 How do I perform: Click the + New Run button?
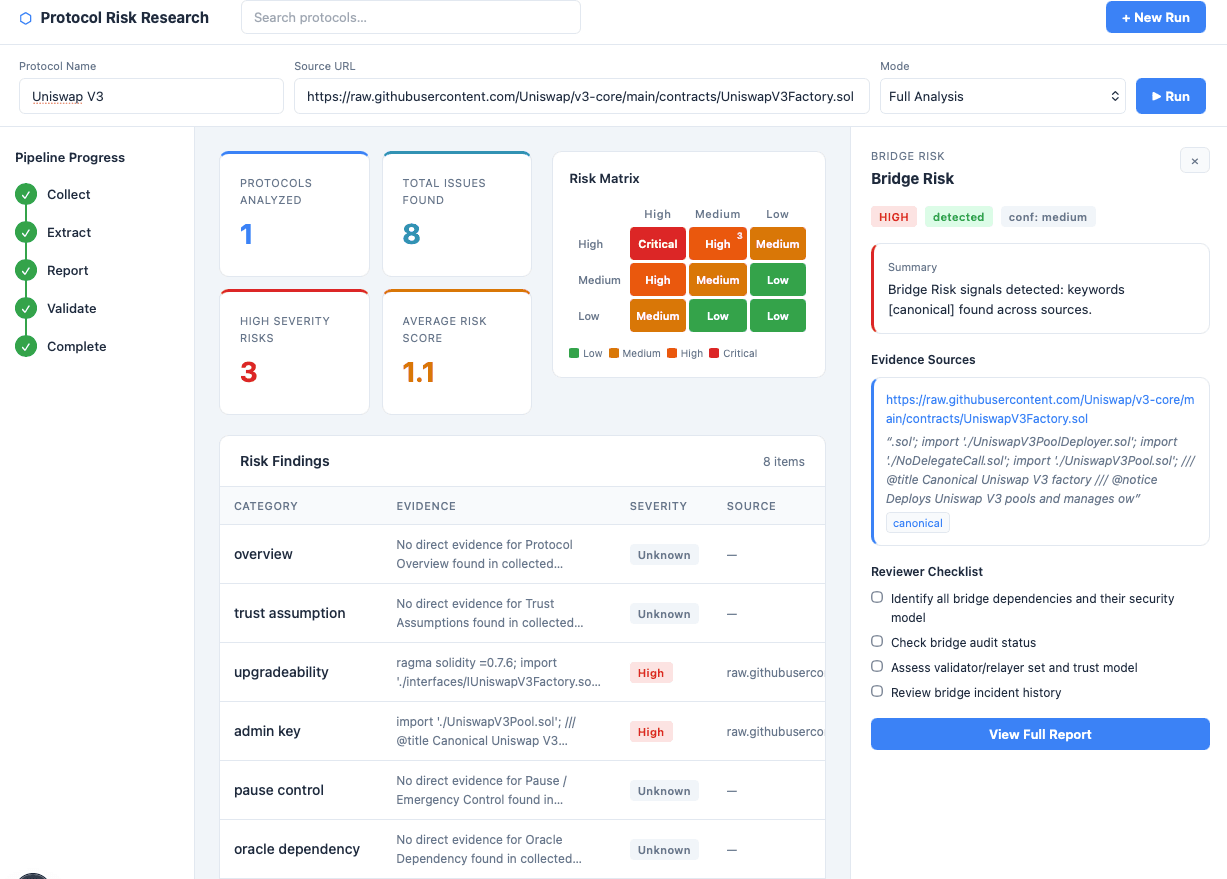coord(1155,17)
